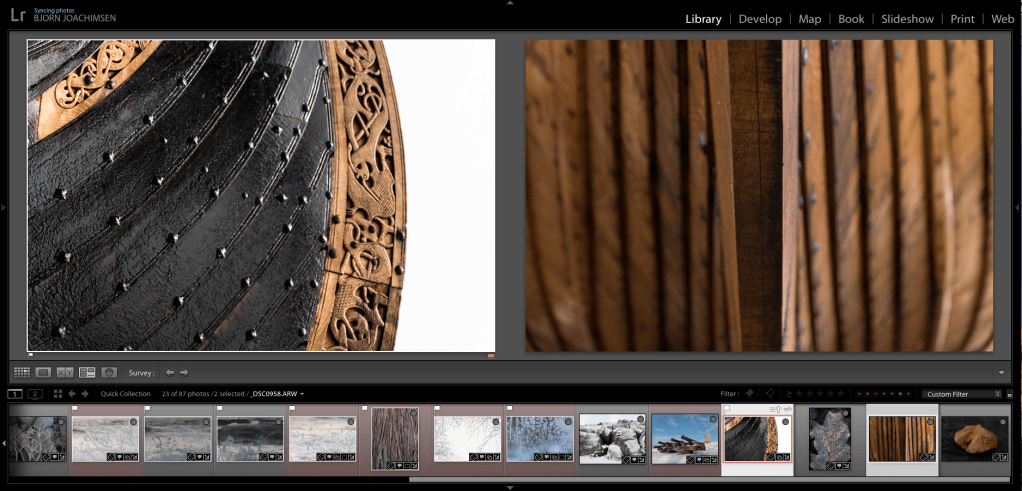Toggle flag on the first survey photo
This screenshot has height=491, width=1022.
click(x=31, y=355)
